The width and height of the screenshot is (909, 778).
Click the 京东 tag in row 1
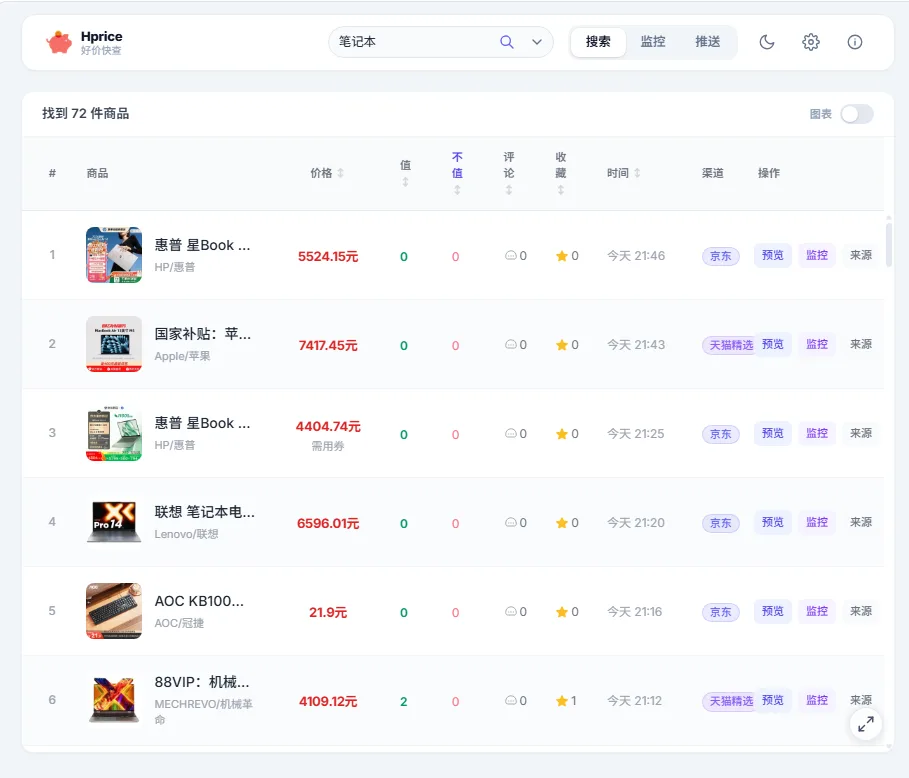721,256
